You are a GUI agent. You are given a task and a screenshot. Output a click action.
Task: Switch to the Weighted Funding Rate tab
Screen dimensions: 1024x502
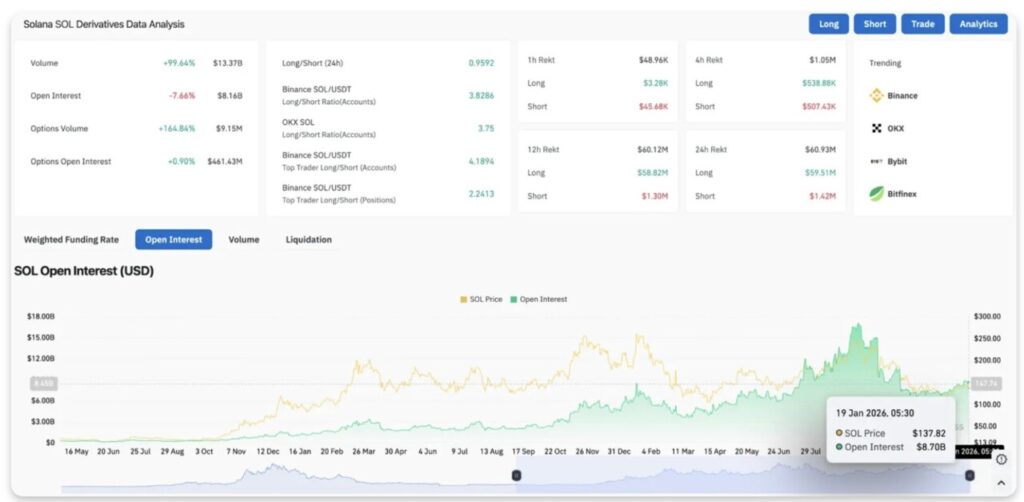(71, 240)
